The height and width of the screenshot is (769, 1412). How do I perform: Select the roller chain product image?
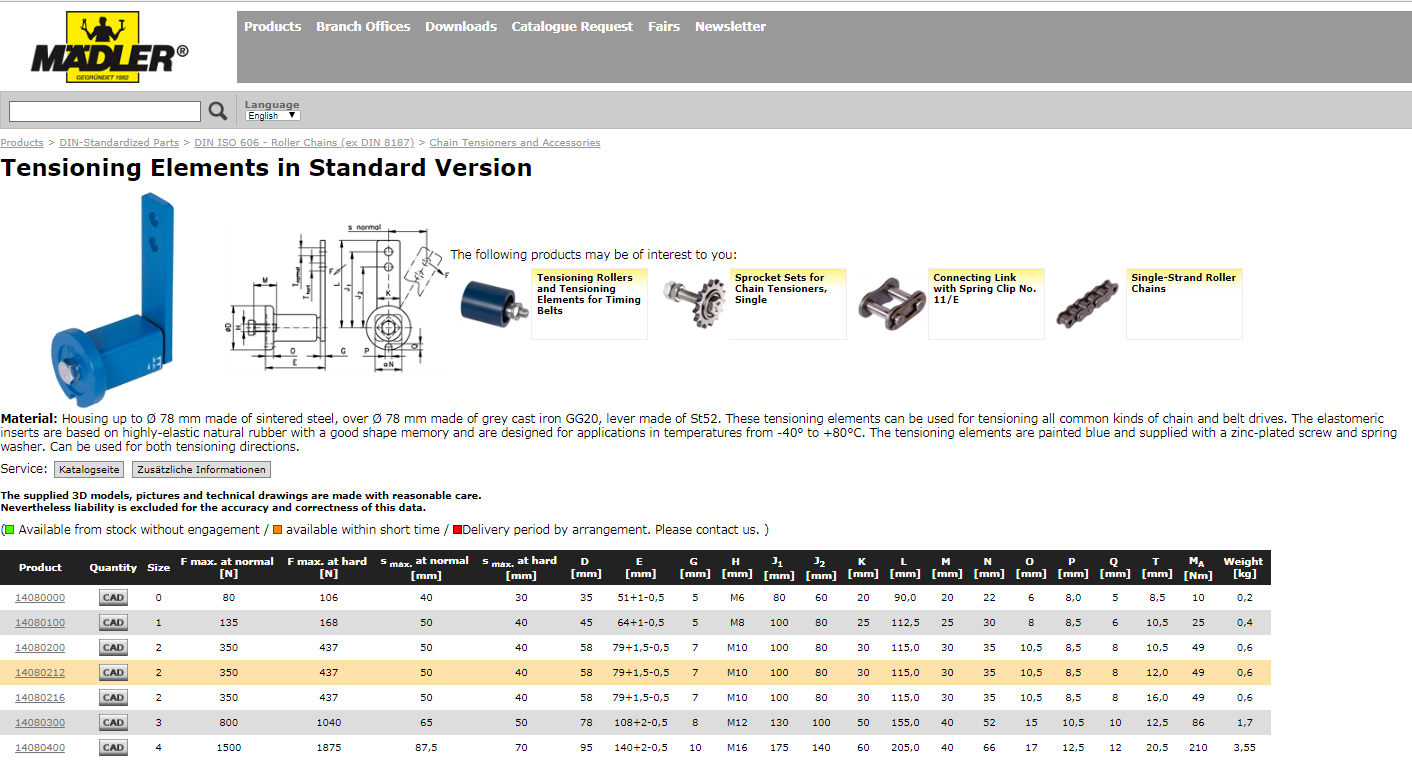tap(1087, 303)
